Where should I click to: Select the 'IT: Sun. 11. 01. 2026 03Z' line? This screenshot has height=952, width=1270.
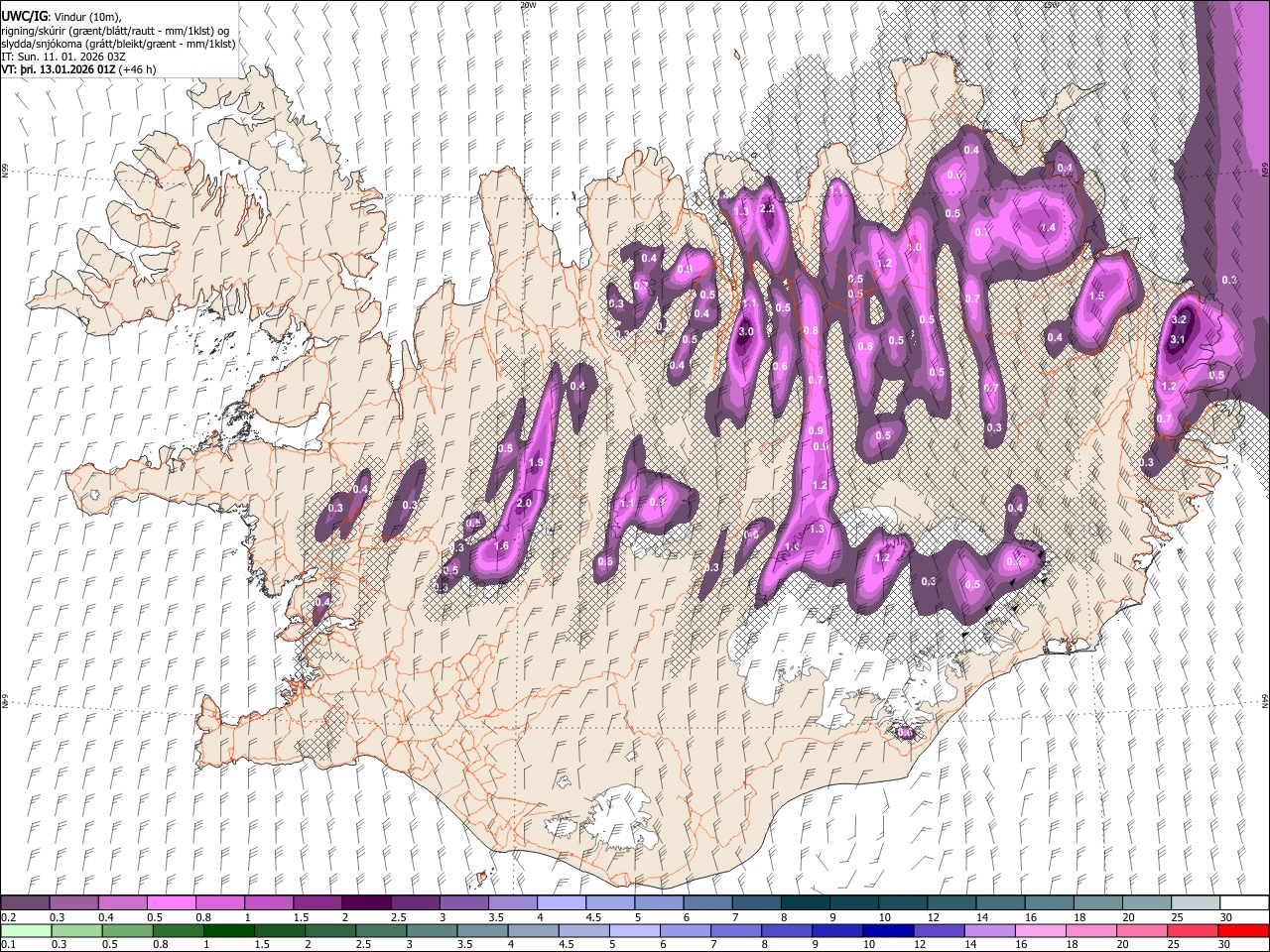click(x=63, y=57)
